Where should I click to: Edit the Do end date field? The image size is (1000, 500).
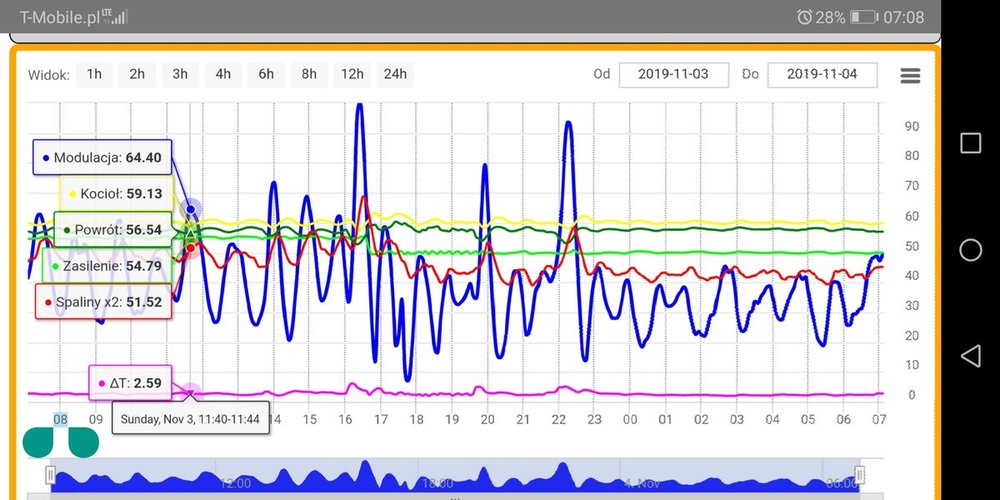tap(822, 75)
